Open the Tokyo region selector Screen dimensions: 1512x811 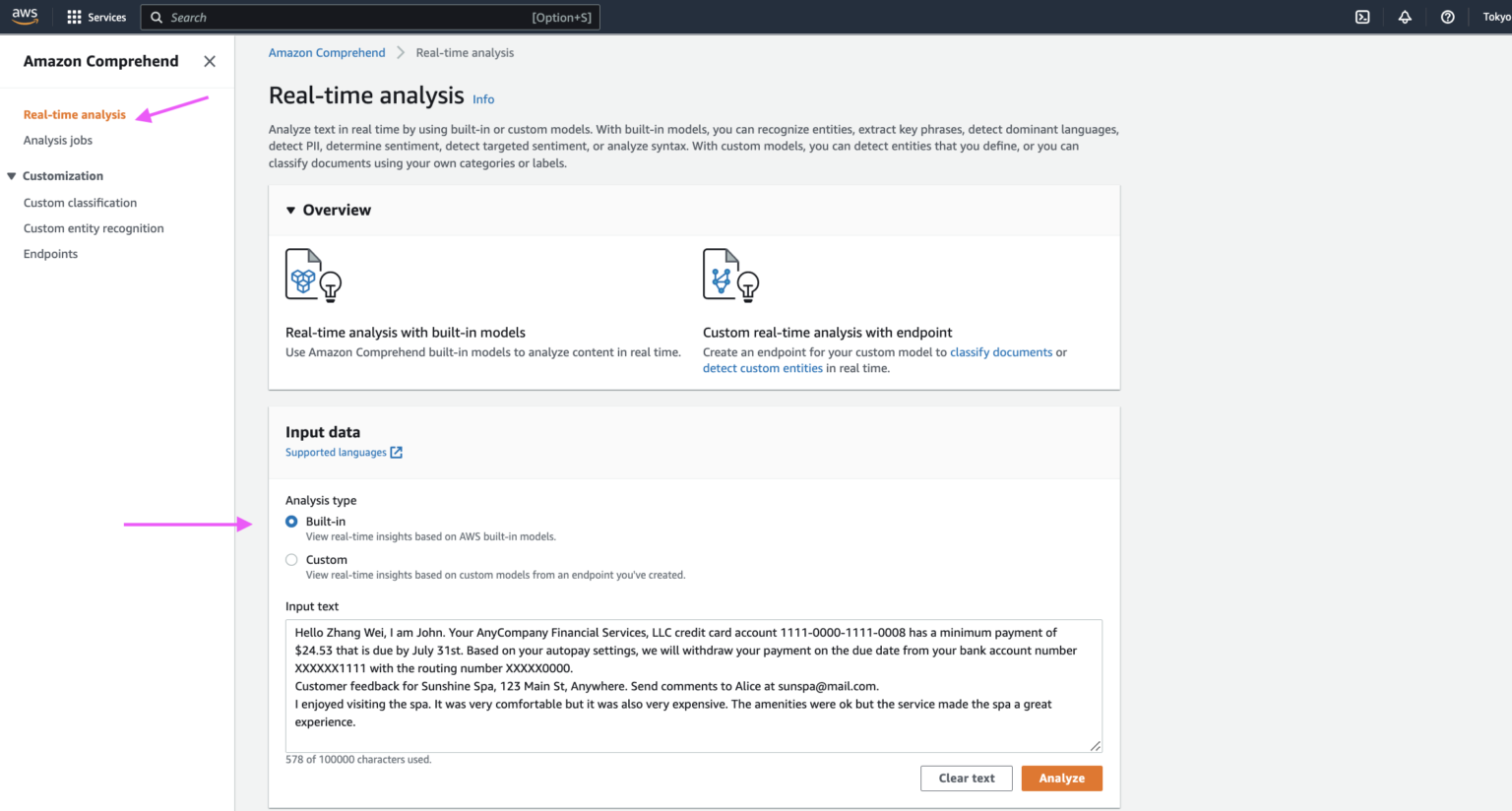coord(1497,16)
